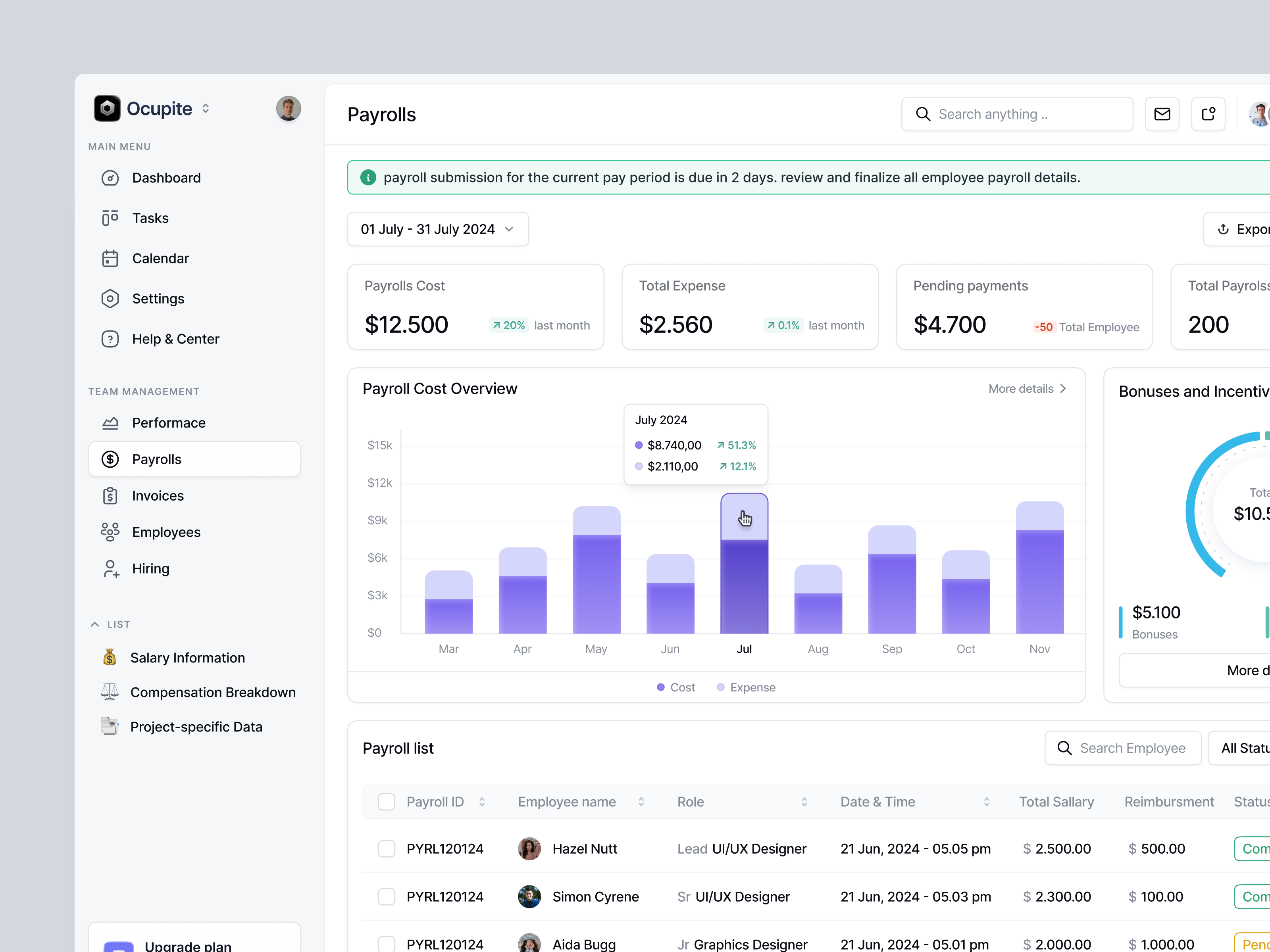The image size is (1270, 952).
Task: Open the Dashboard from the sidebar
Action: point(166,178)
